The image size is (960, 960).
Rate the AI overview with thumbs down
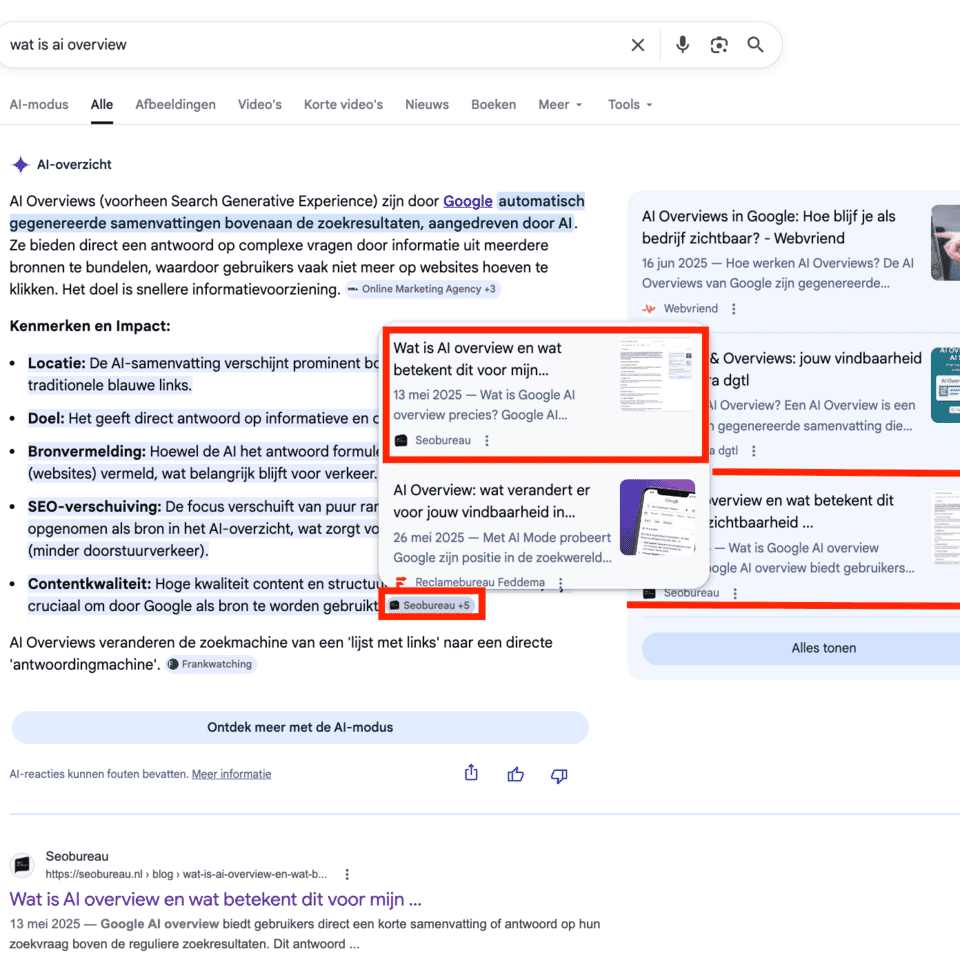[x=559, y=773]
